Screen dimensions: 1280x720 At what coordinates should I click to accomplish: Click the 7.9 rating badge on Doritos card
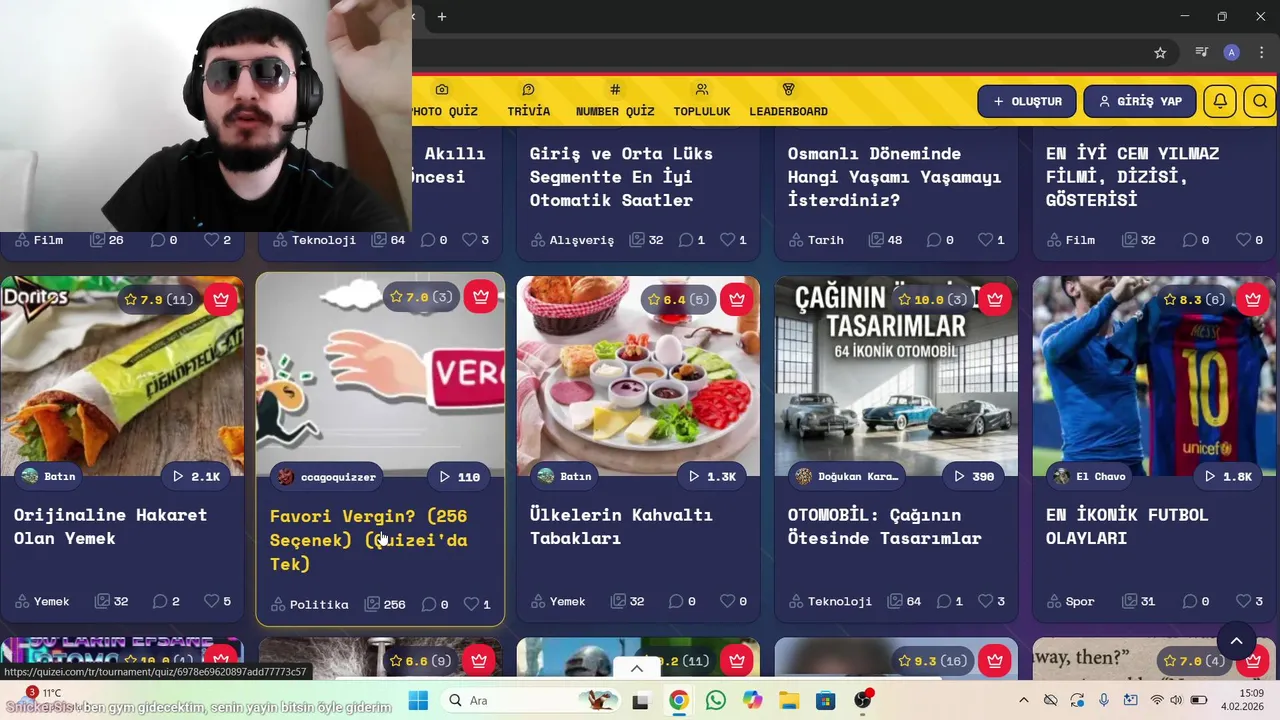158,299
